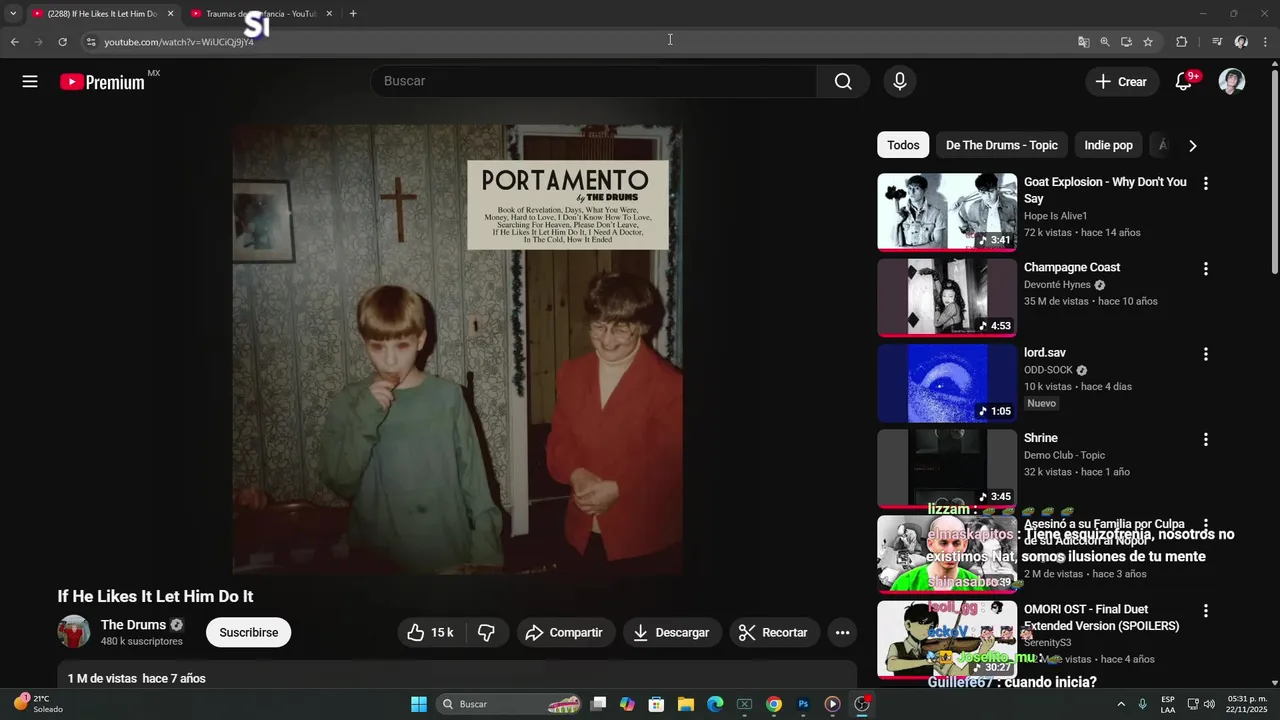Select the Todos filter chip
The width and height of the screenshot is (1280, 720).
(x=903, y=145)
